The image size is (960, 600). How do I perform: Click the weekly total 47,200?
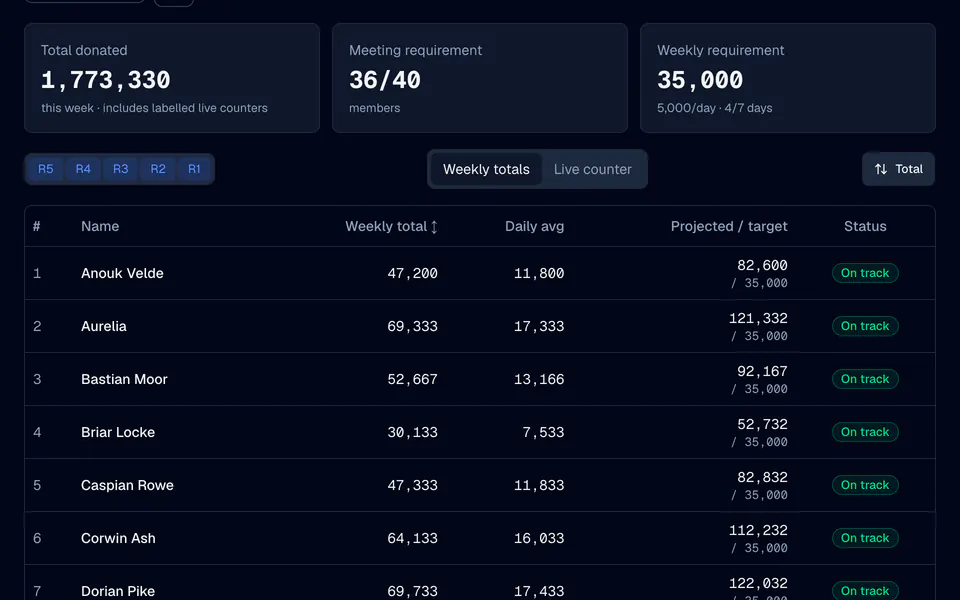(413, 273)
